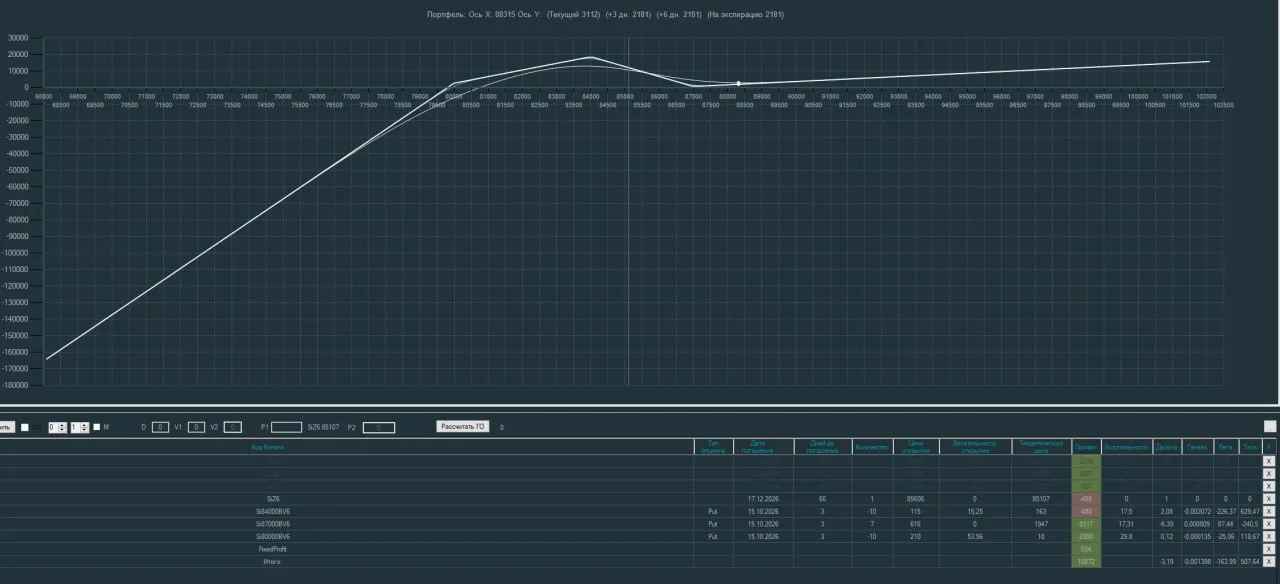Click the partially visible button at far left
The width and height of the screenshot is (1280, 584).
click(x=7, y=427)
